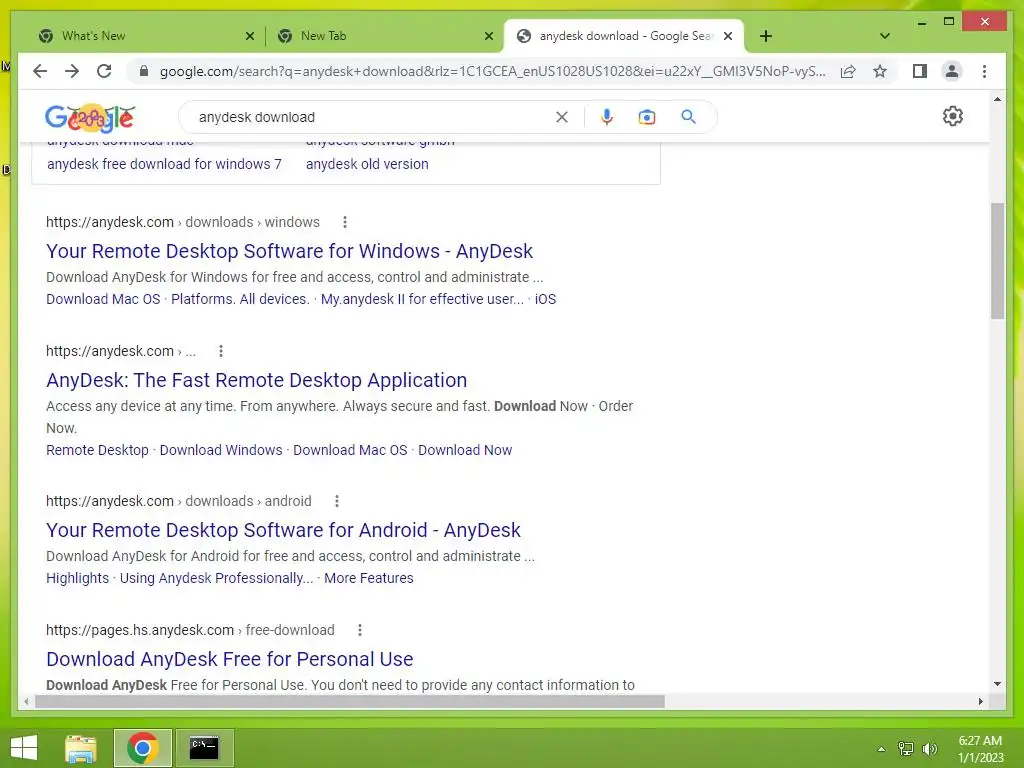
Task: Run the search with the magnifier icon
Action: pos(688,117)
